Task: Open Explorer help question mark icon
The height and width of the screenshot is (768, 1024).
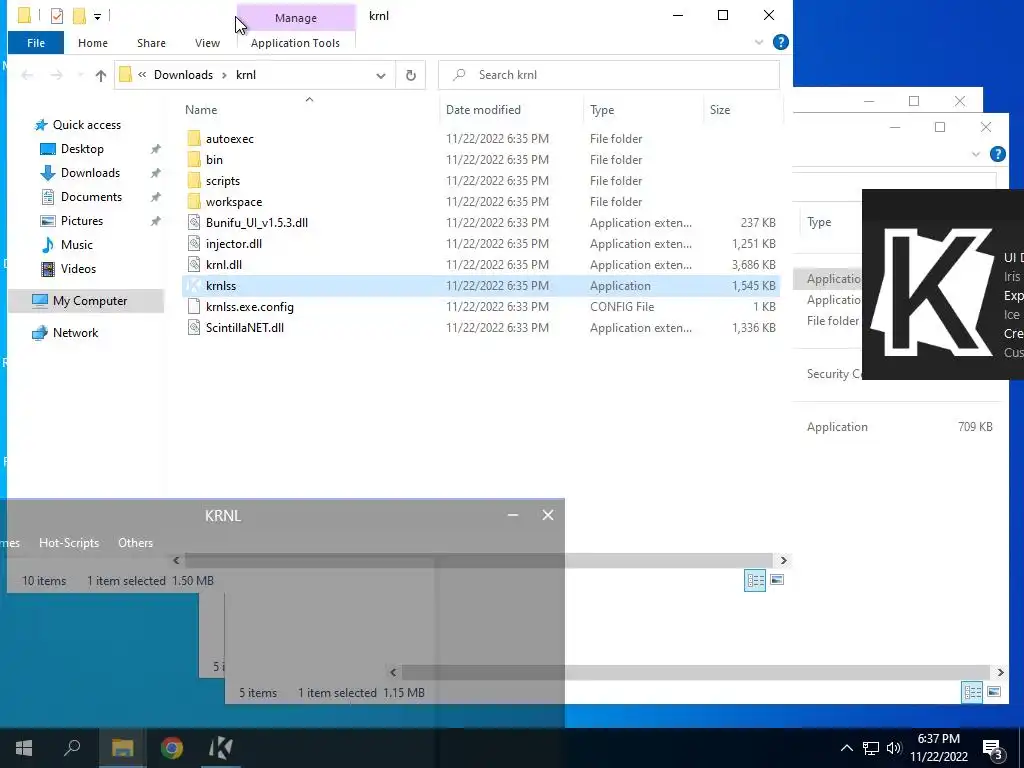Action: 780,42
